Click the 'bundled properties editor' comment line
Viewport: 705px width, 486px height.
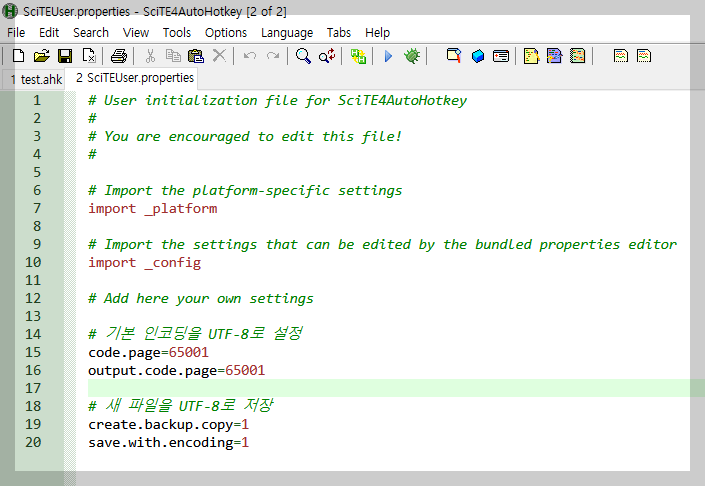click(383, 245)
